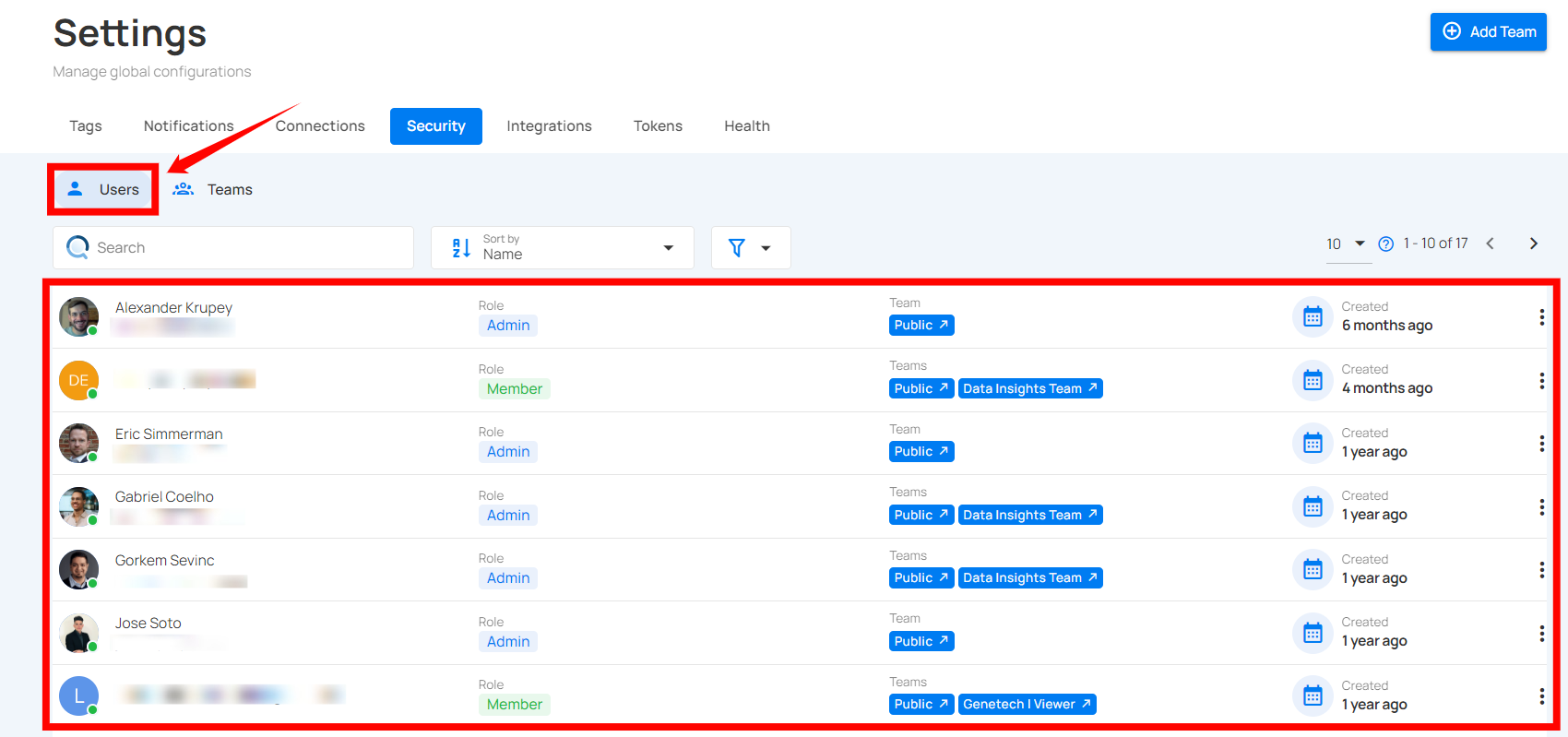
Task: Click the calendar icon for Gorkem Sevinc
Action: (1313, 569)
